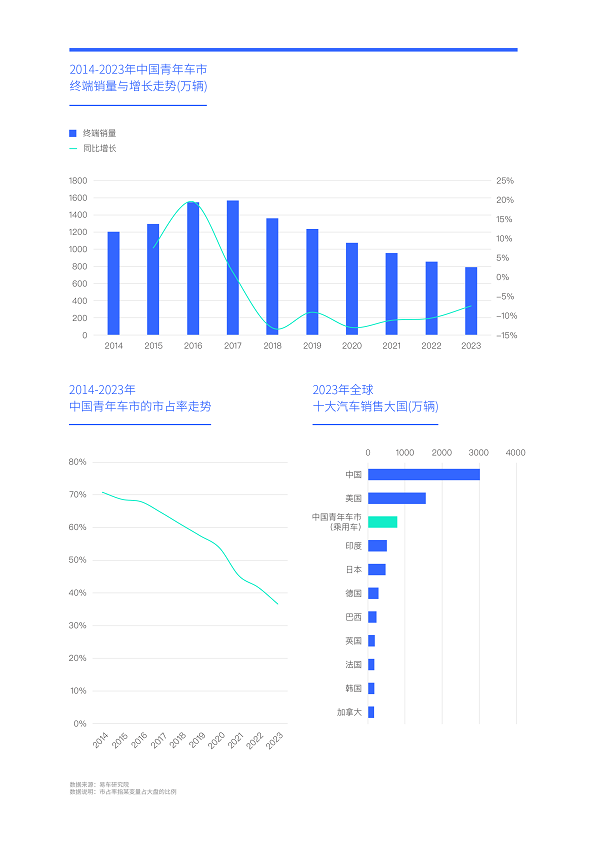Select the 美国 horizontal bar
Screen dimensions: 600x842
click(396, 498)
